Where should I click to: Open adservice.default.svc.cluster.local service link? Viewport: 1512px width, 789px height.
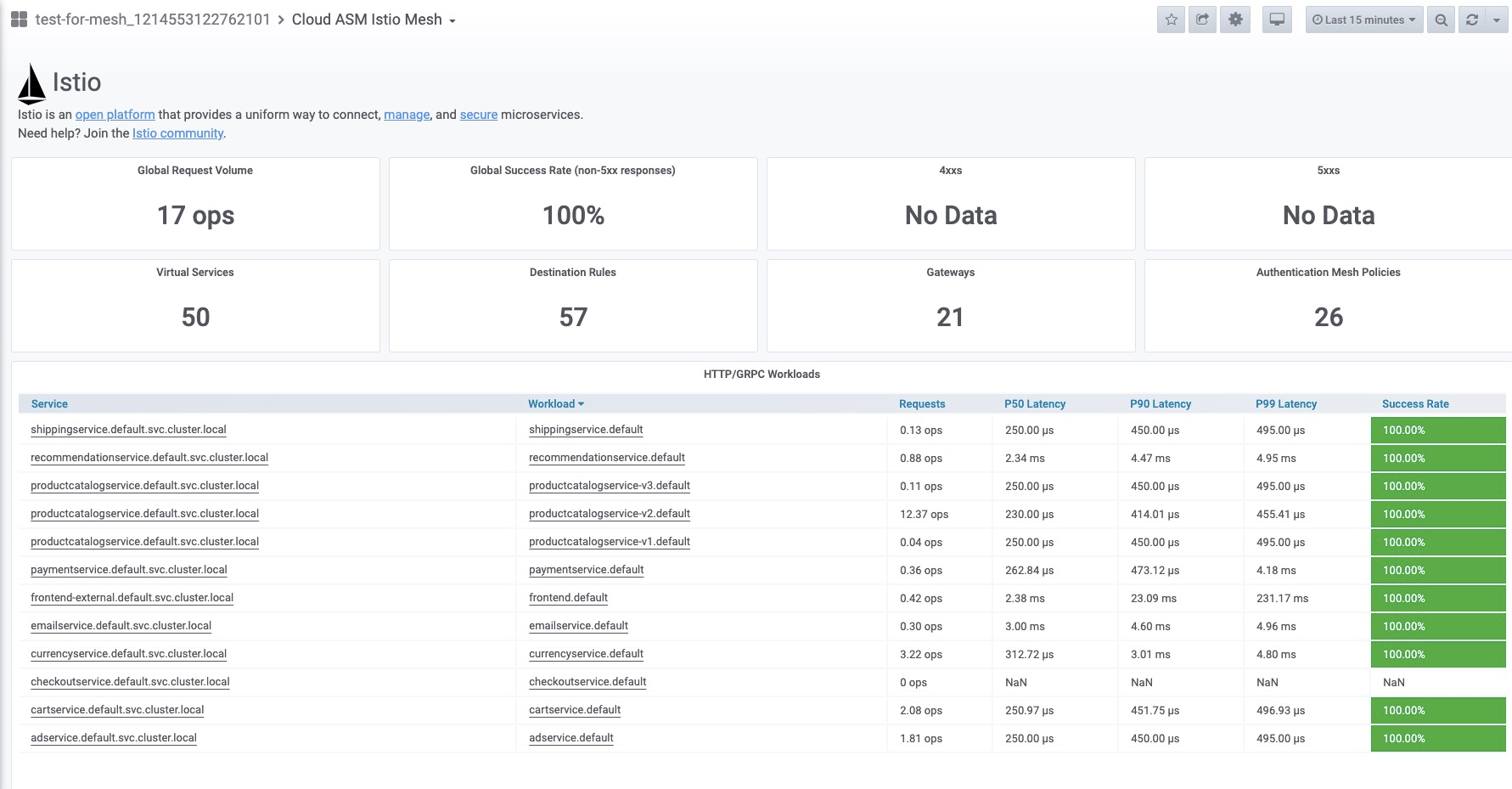click(114, 738)
